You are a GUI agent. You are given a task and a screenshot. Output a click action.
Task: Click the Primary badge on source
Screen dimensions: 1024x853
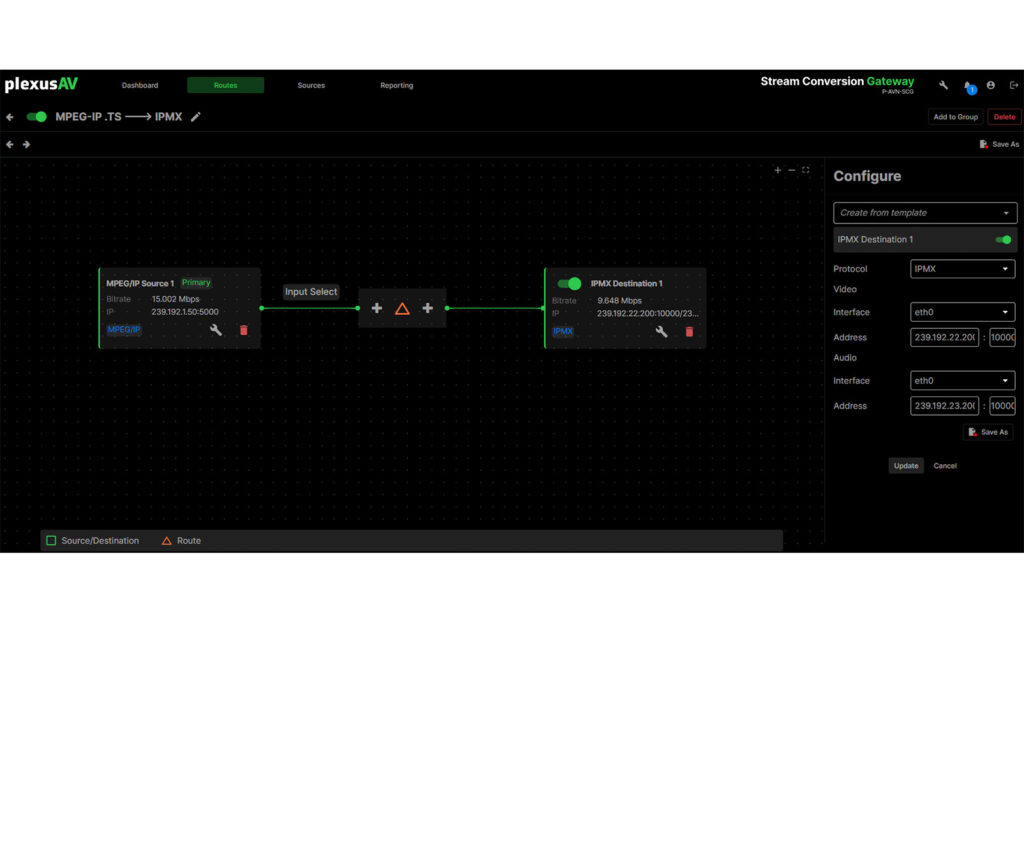[x=196, y=283]
